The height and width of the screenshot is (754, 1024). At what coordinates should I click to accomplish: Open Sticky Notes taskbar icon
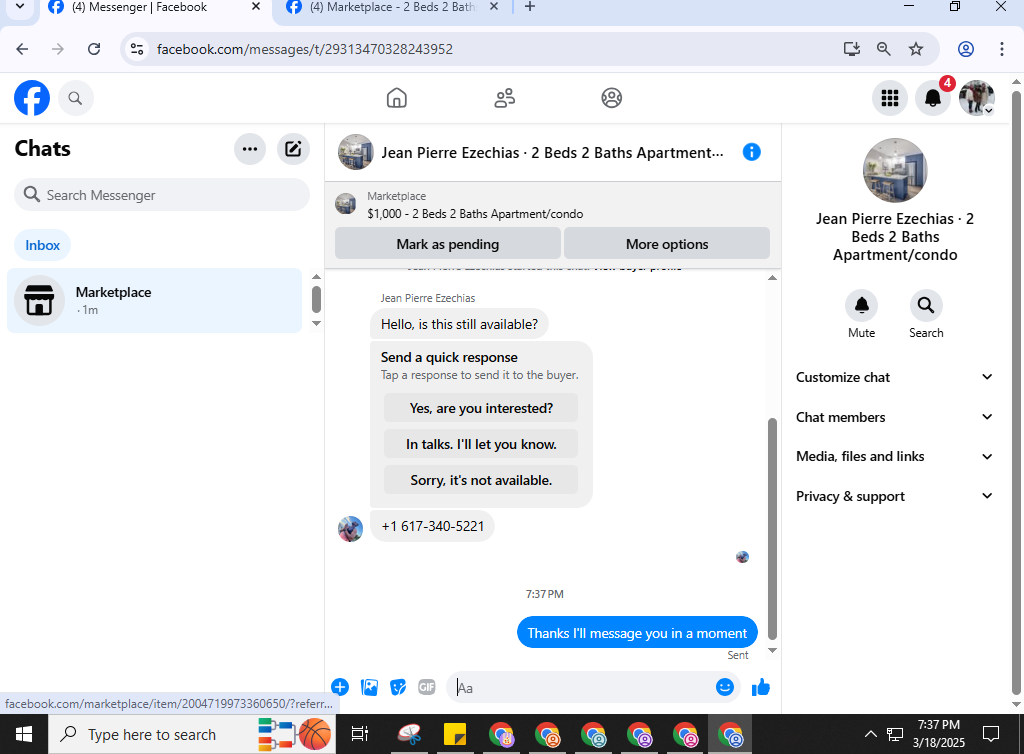point(455,734)
